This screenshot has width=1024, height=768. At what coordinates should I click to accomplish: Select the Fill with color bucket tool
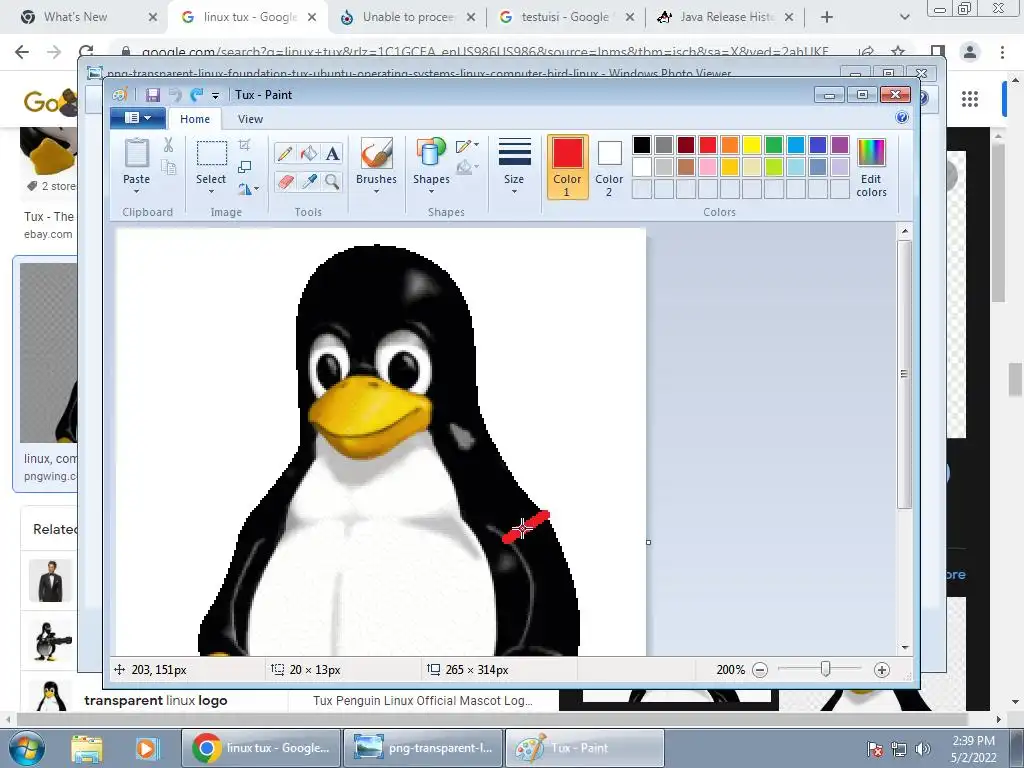click(308, 153)
